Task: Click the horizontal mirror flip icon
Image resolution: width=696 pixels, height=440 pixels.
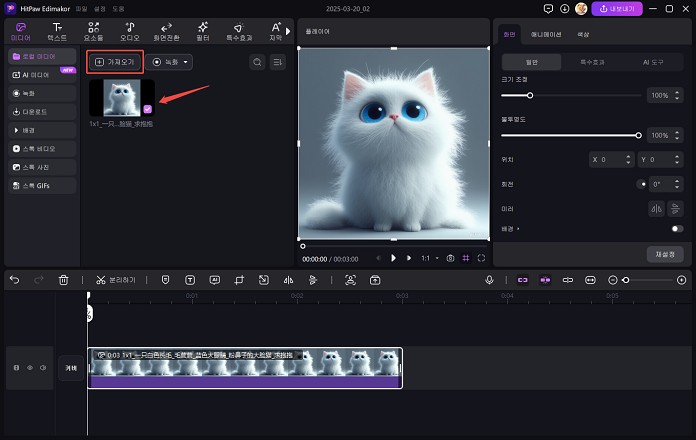Action: coord(657,208)
